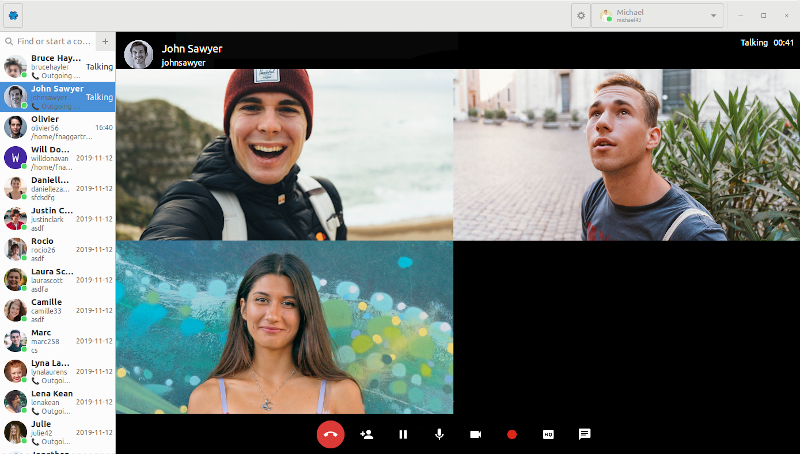Click the '16:40' timestamp on Olivier's row
Viewport: 800px width, 454px height.
(x=104, y=128)
